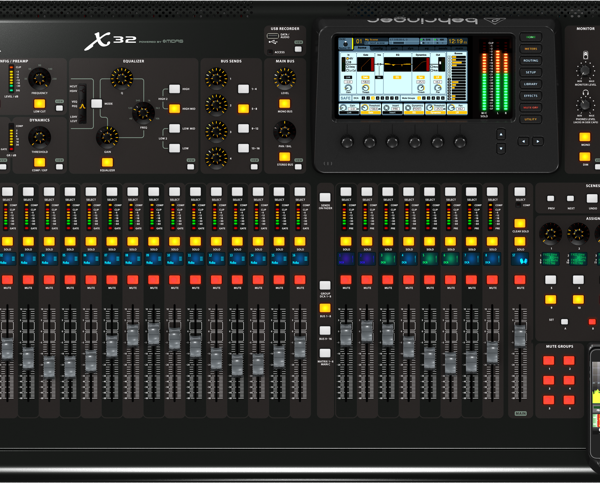Select bus sends bank 9-12

click(x=243, y=128)
